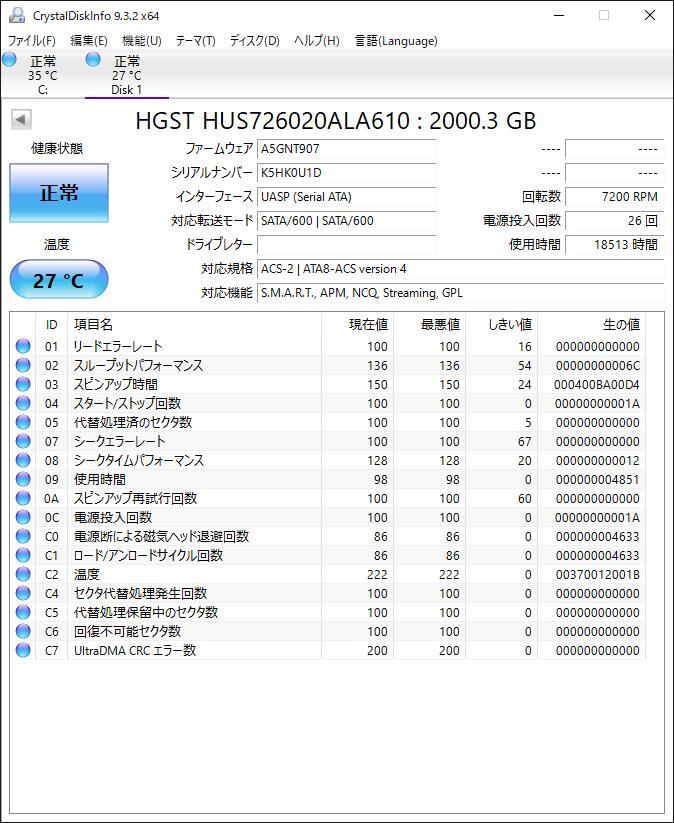
Task: Click the しきい値 column header
Action: (x=501, y=324)
